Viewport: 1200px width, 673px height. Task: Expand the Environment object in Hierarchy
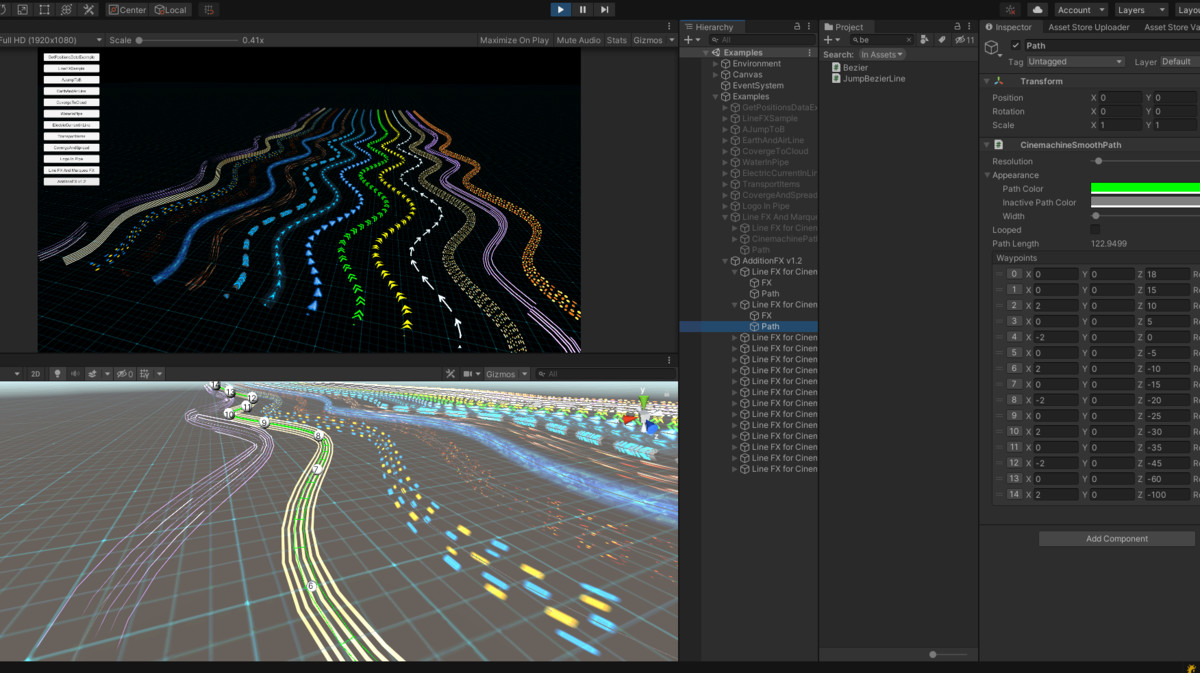point(715,64)
